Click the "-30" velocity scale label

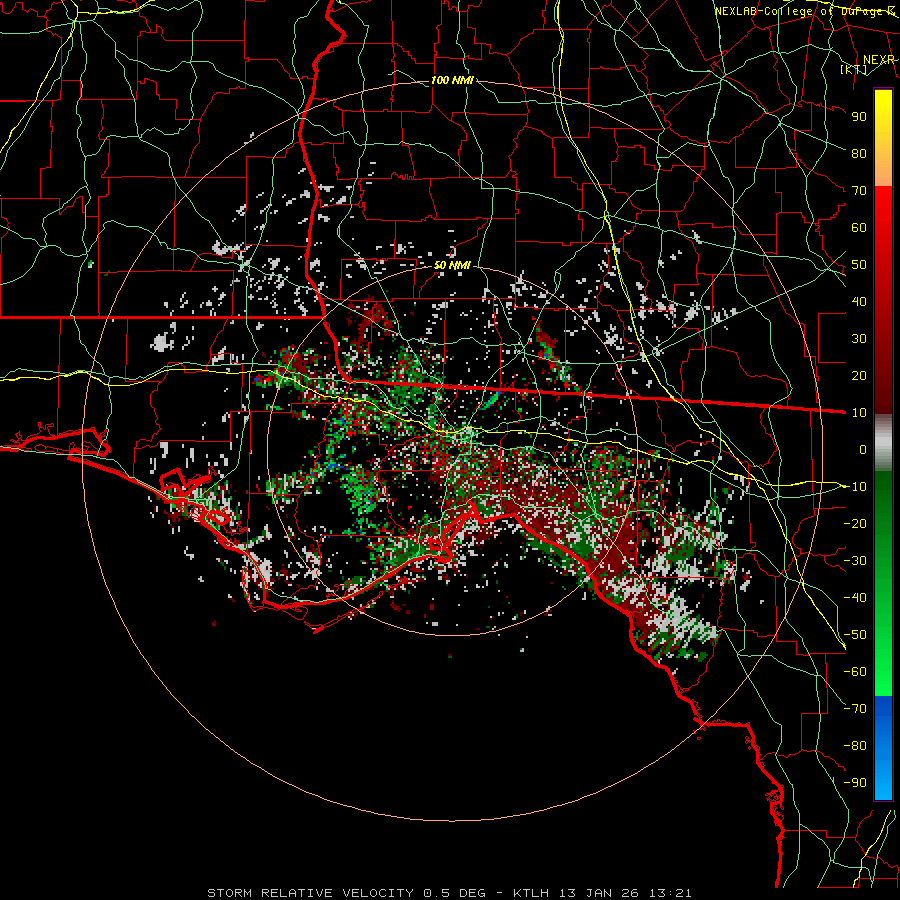click(x=855, y=560)
